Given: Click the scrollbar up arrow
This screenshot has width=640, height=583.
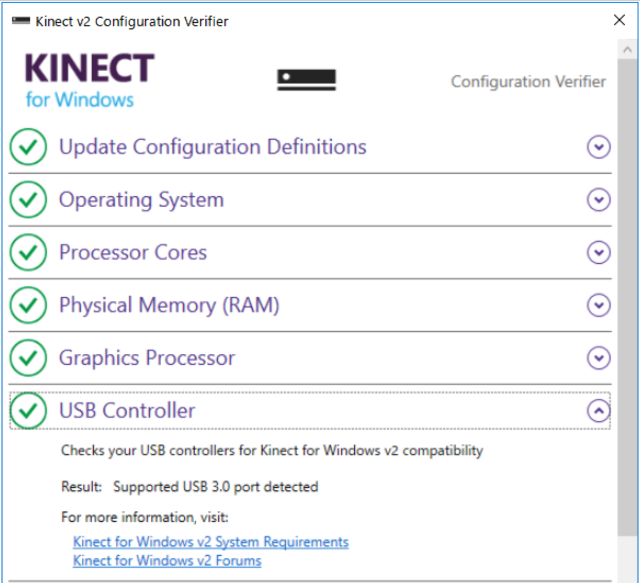Looking at the screenshot, I should pos(627,50).
